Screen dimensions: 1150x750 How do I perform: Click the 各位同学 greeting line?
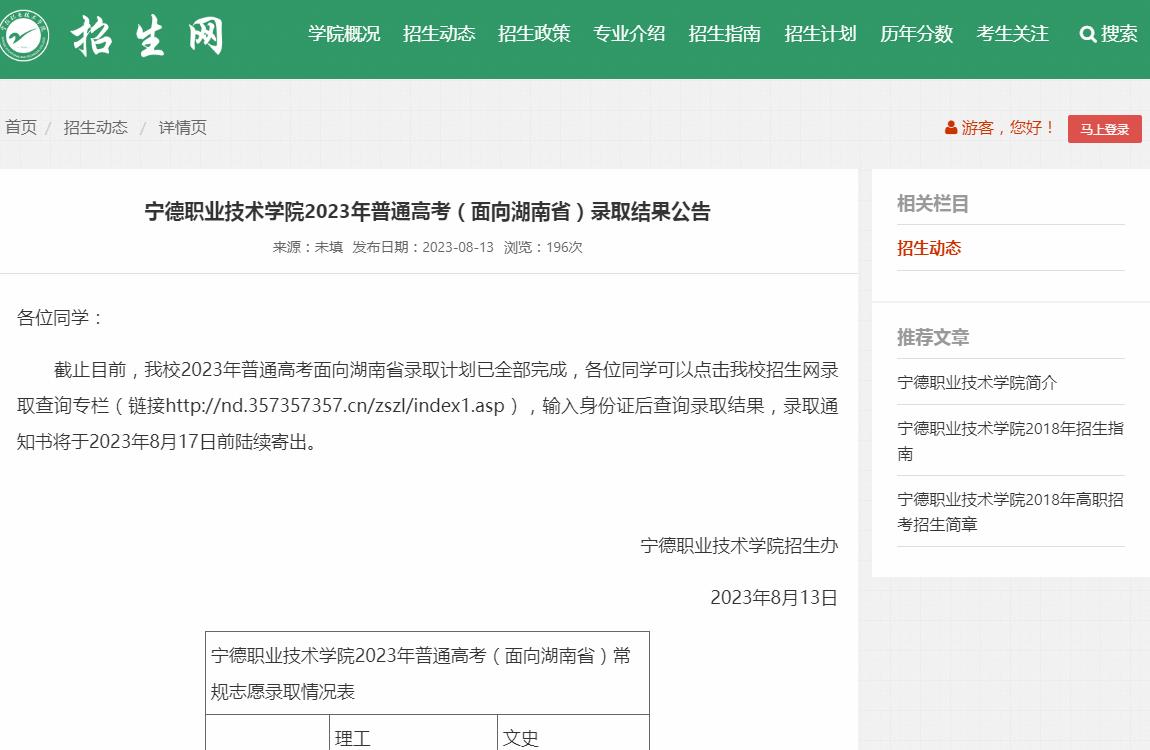click(61, 318)
